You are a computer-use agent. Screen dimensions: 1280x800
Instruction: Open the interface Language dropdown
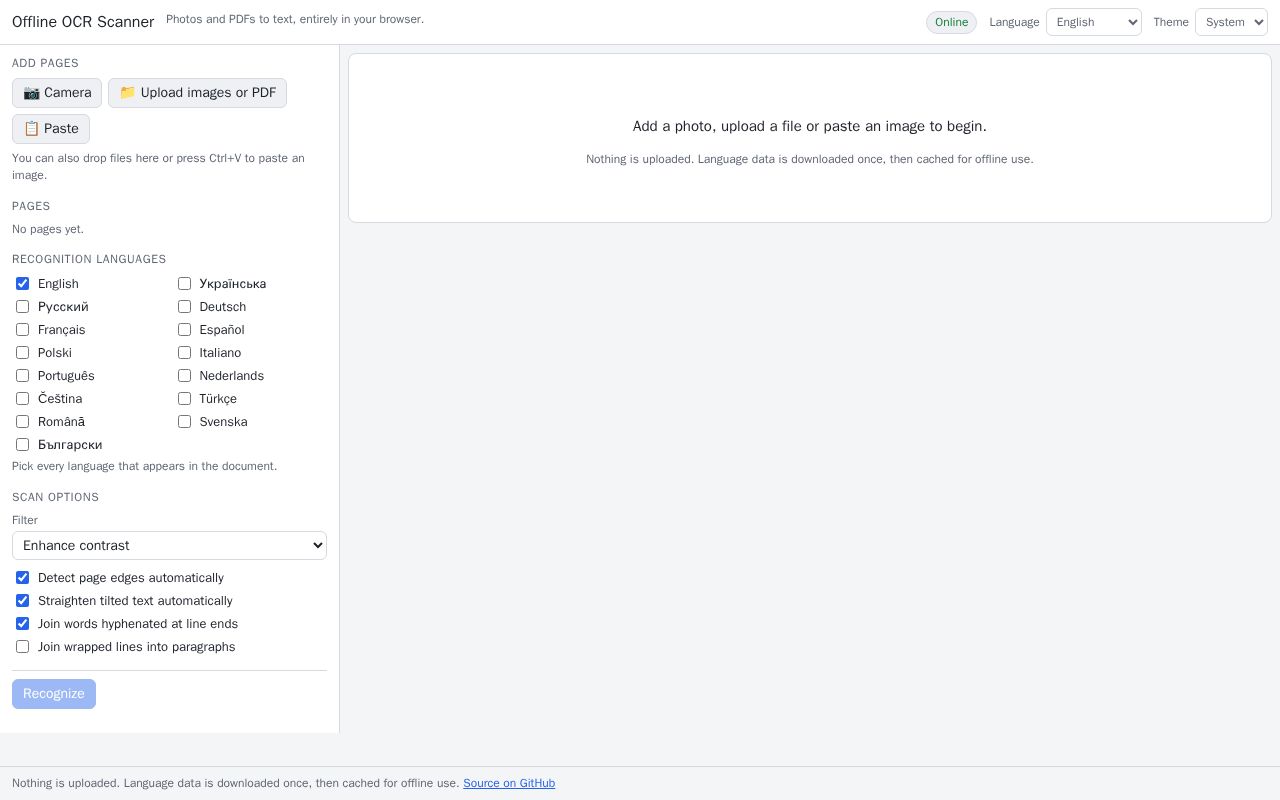(x=1094, y=22)
